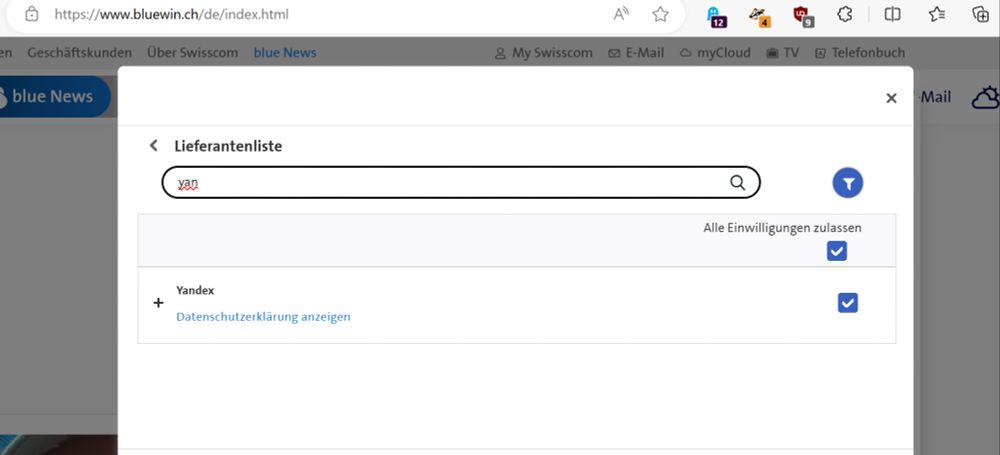Image resolution: width=1000 pixels, height=455 pixels.
Task: Open the Read aloud icon
Action: click(621, 14)
